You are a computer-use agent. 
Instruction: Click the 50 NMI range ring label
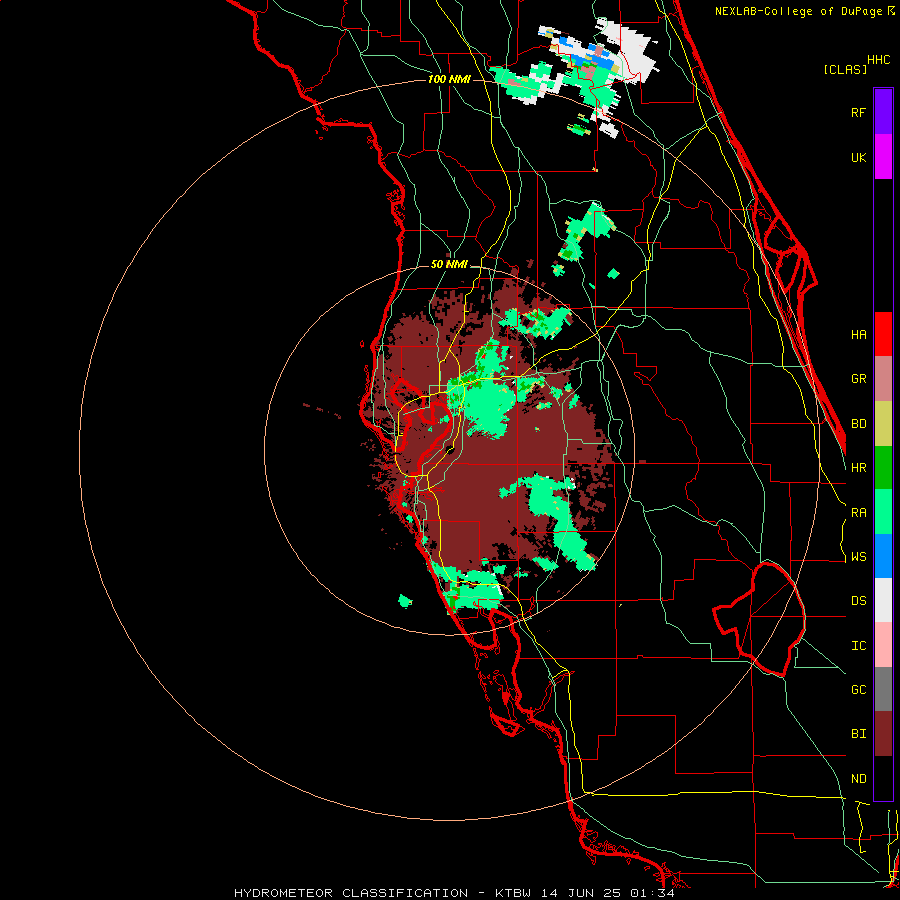449,265
